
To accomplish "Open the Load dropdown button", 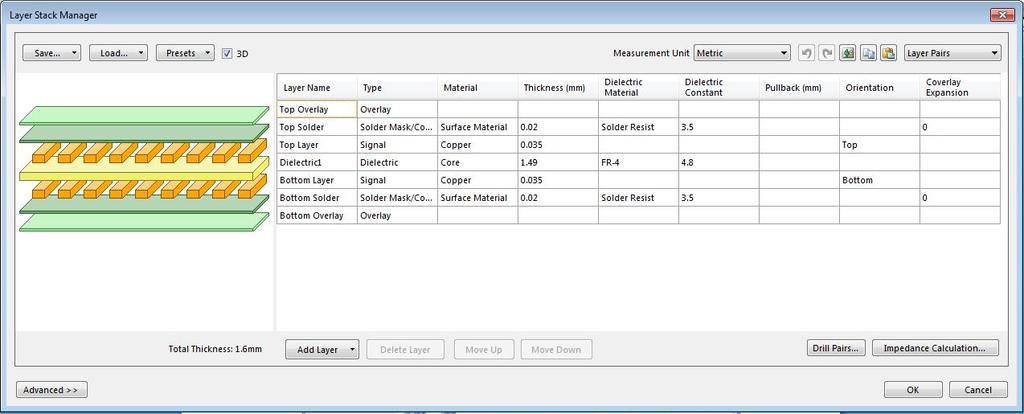I will click(x=118, y=53).
